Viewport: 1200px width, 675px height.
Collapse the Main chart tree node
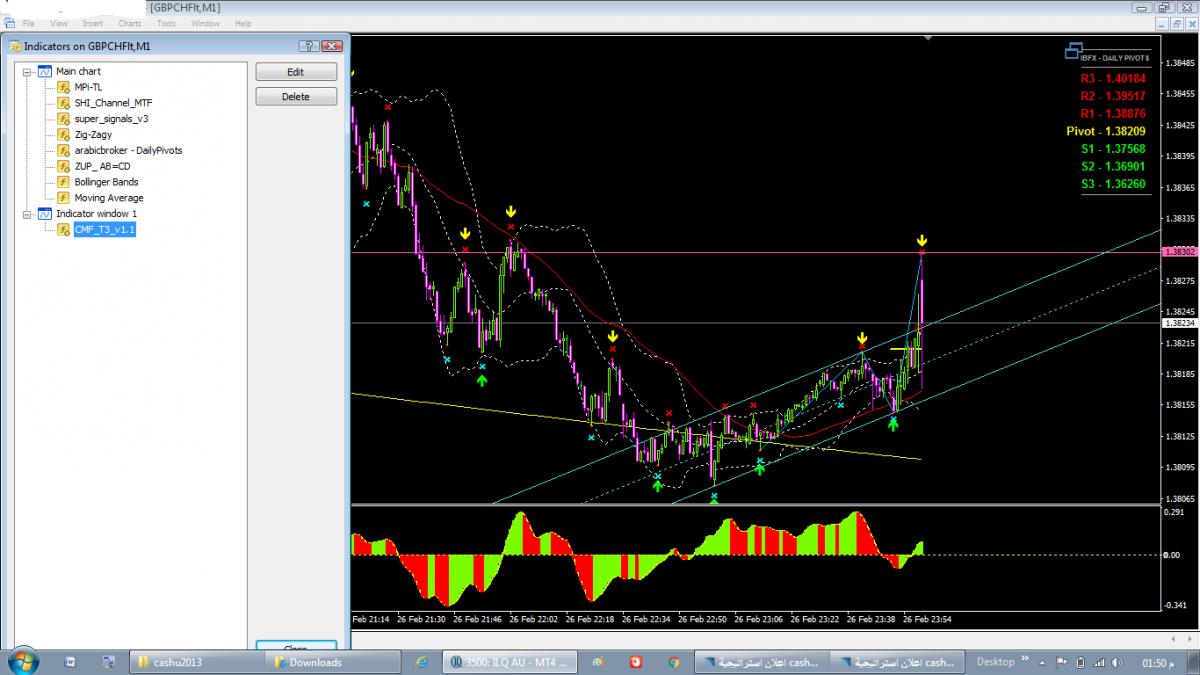coord(27,71)
